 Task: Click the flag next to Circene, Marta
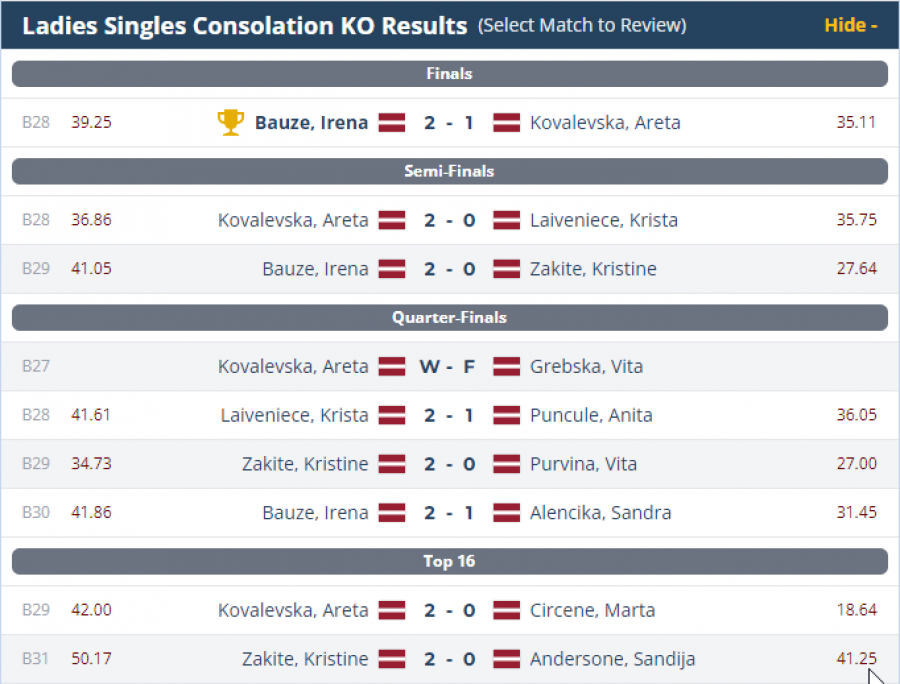pyautogui.click(x=507, y=610)
